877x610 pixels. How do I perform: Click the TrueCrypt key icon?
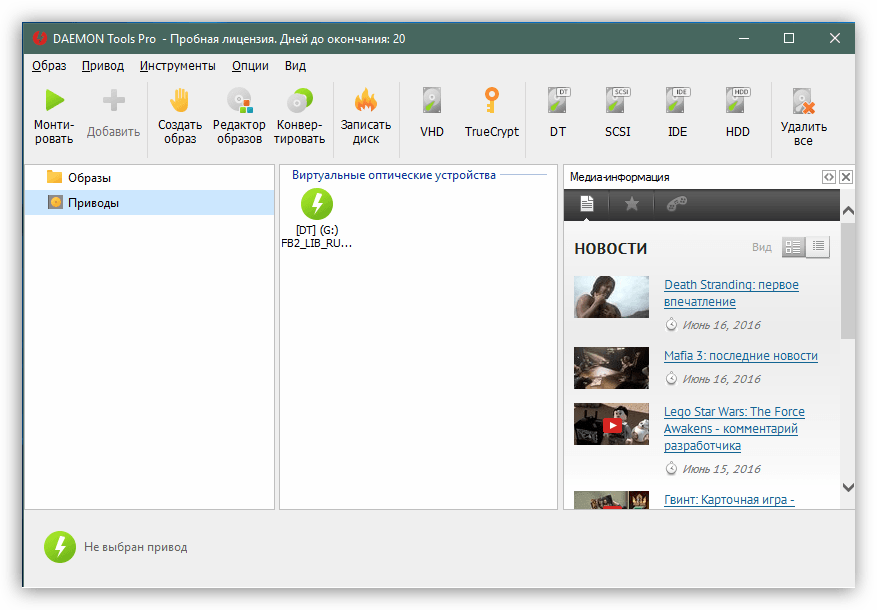point(492,101)
